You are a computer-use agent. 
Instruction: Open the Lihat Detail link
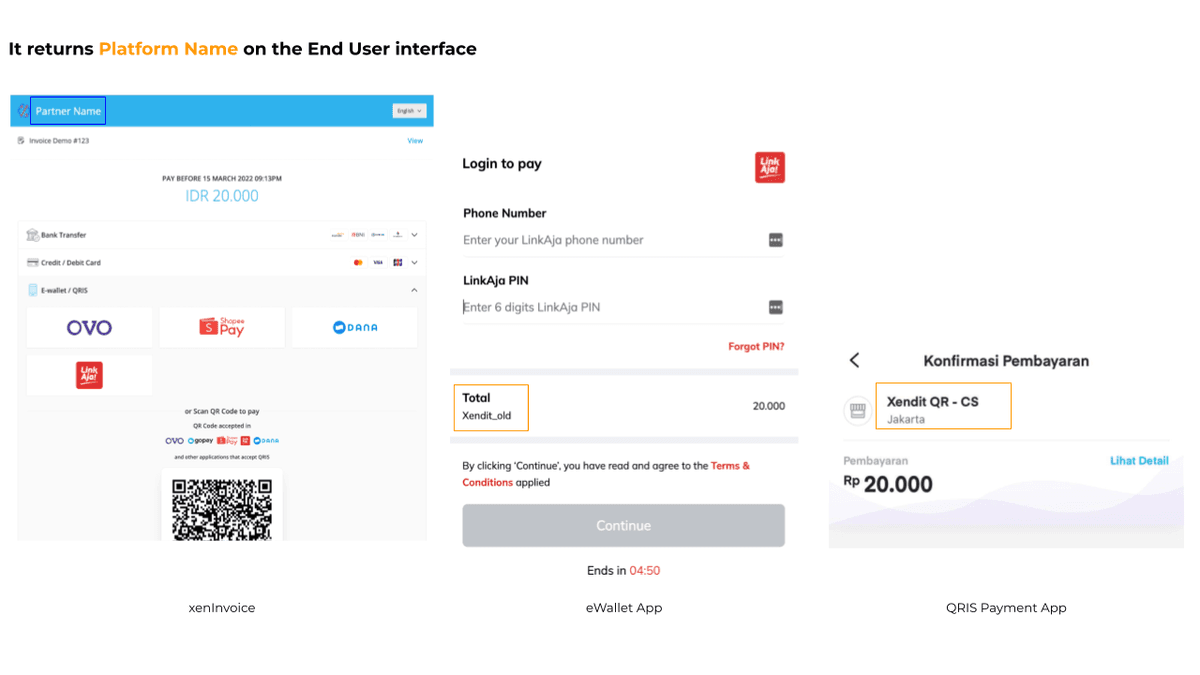[x=1138, y=461]
